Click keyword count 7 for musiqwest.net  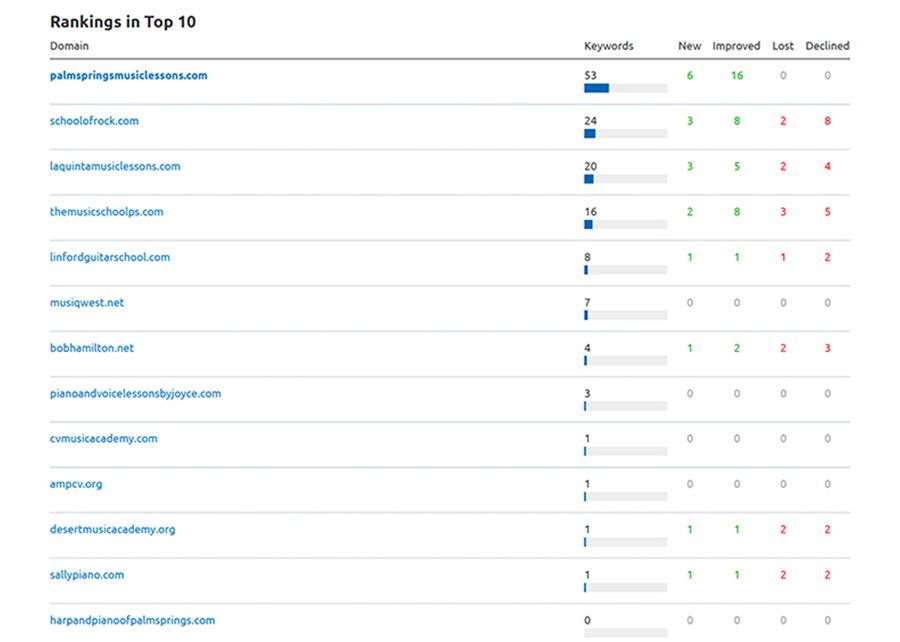tap(587, 302)
